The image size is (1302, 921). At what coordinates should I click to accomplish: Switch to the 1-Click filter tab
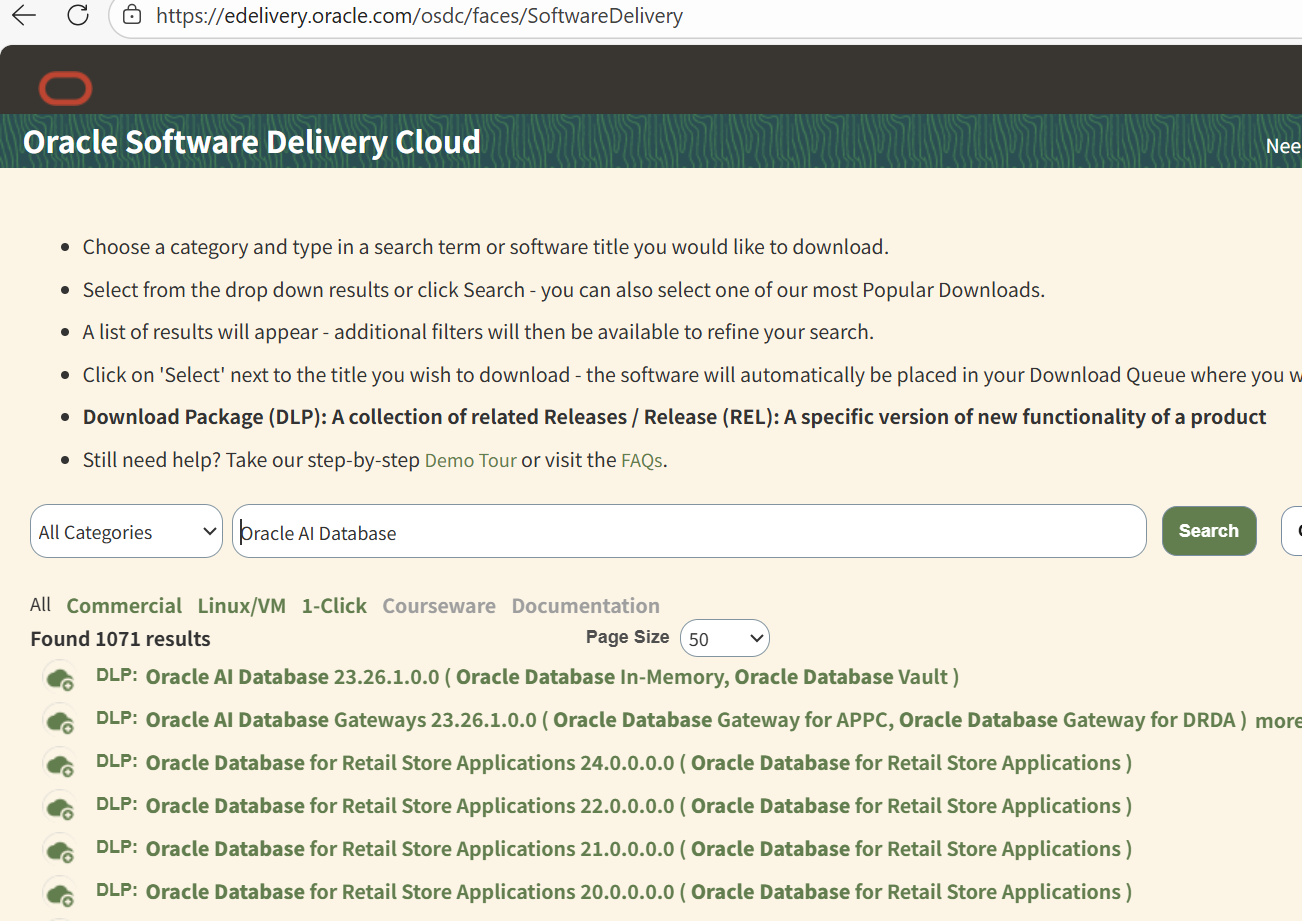(x=334, y=606)
